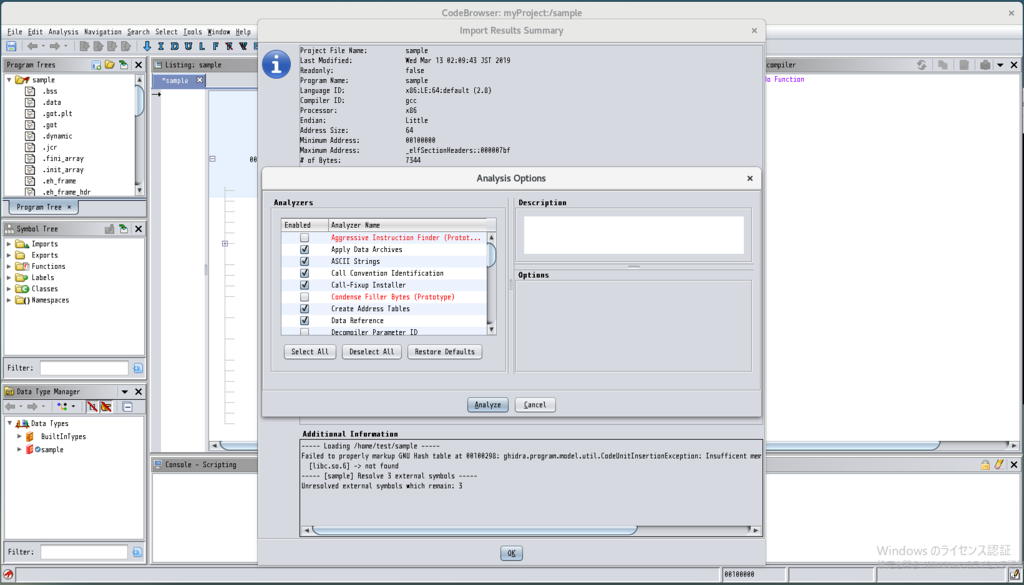1024x585 pixels.
Task: Enable Condense Filler Bytes analyzer checkbox
Action: tap(304, 297)
